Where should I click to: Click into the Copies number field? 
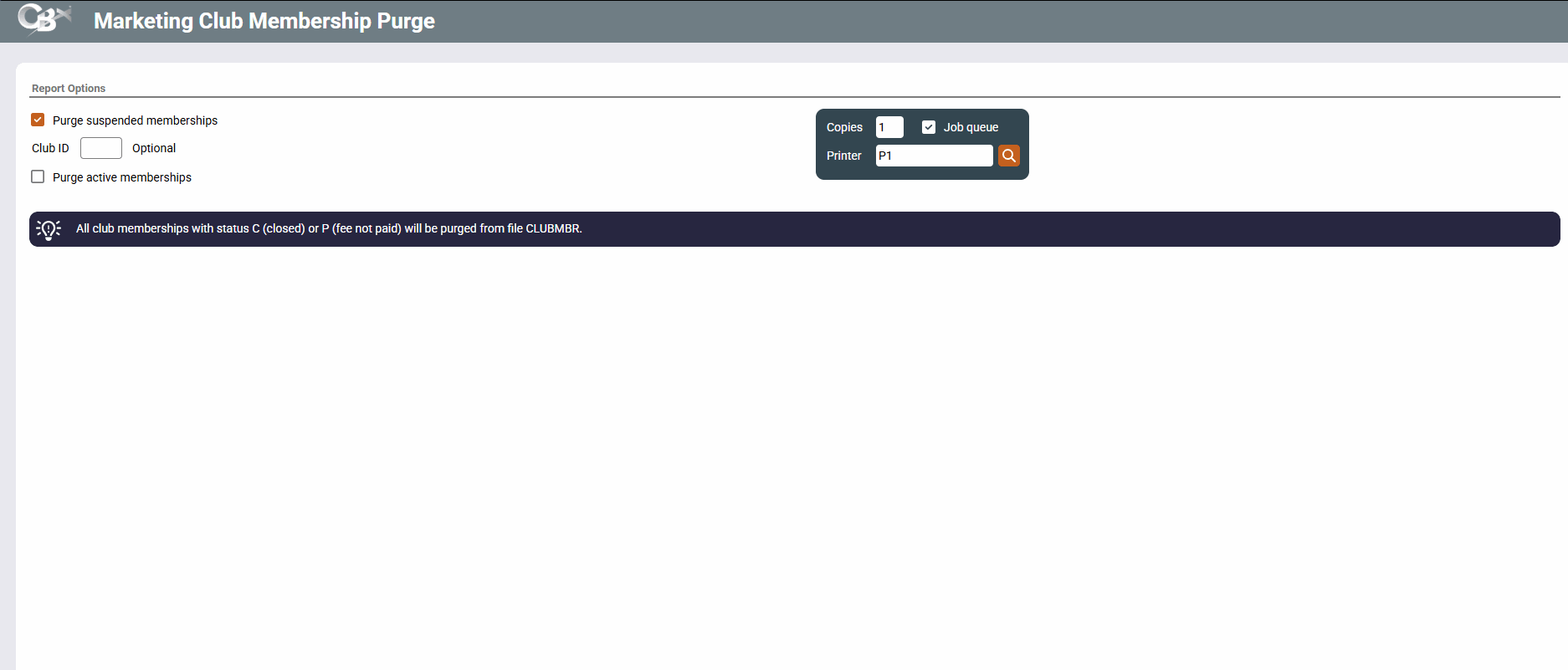click(889, 127)
